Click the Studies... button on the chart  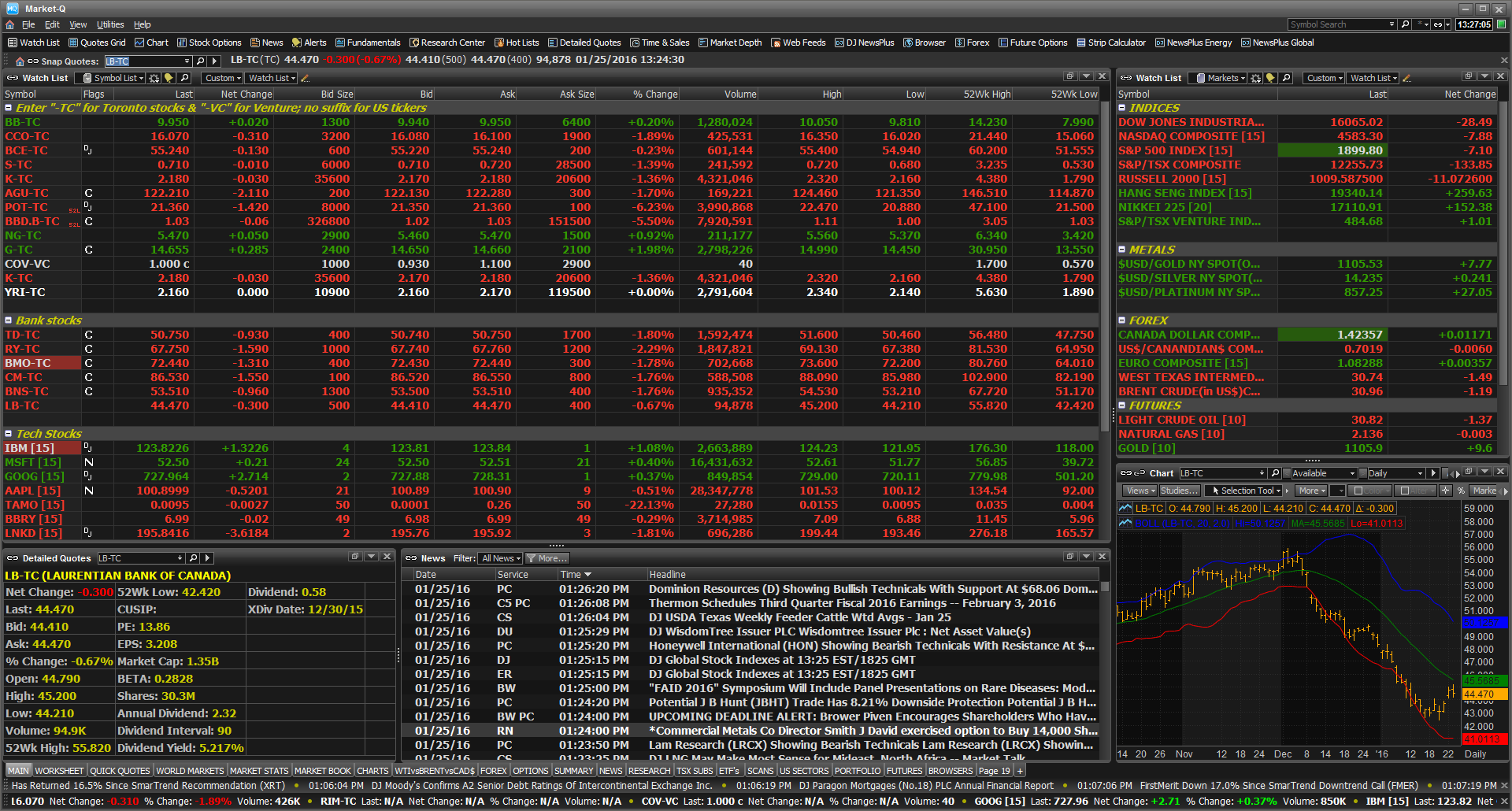click(1179, 490)
